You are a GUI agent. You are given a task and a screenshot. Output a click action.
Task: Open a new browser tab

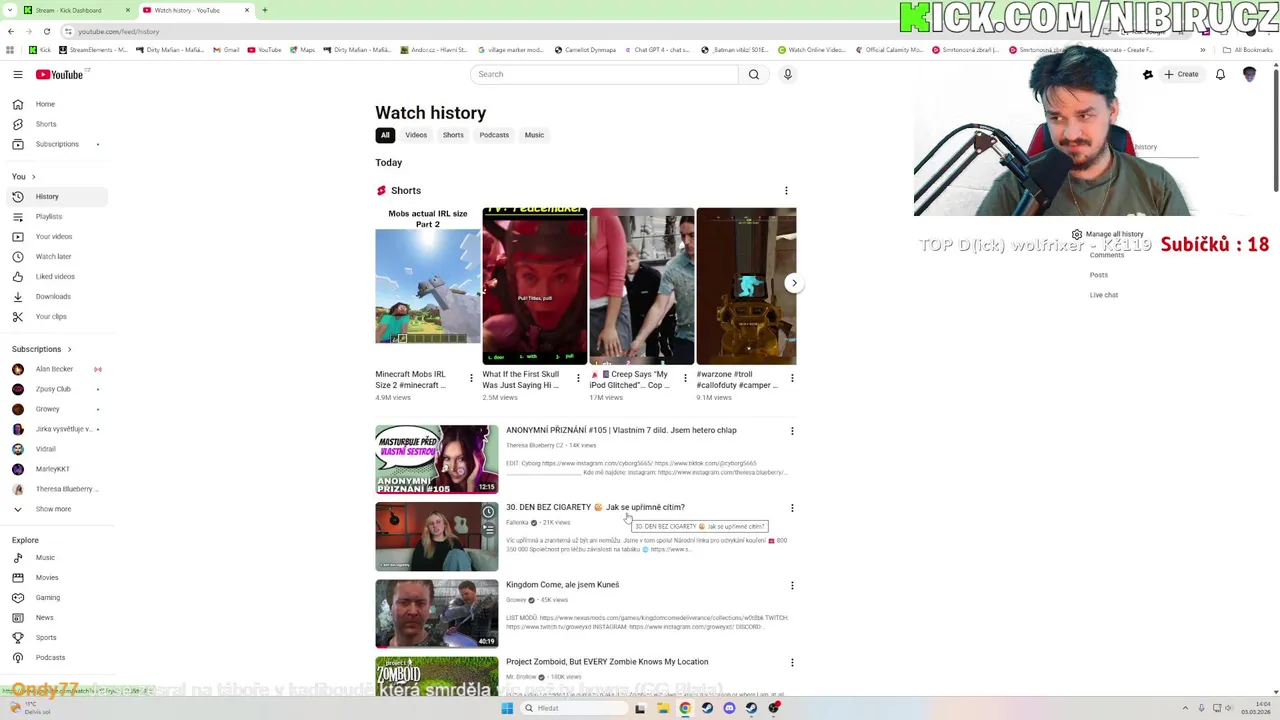[264, 10]
